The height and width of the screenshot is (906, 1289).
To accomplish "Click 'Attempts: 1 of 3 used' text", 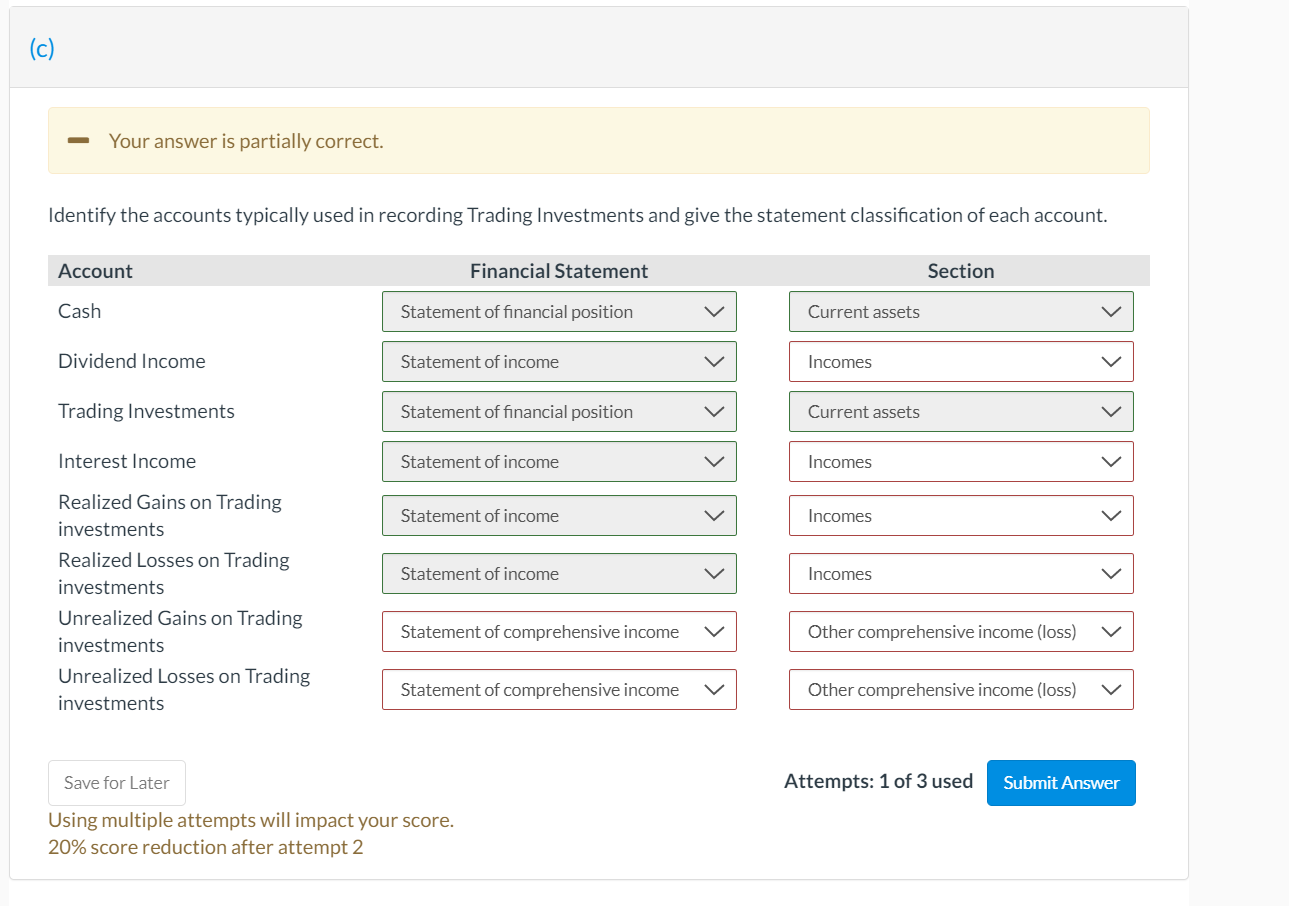I will (879, 781).
